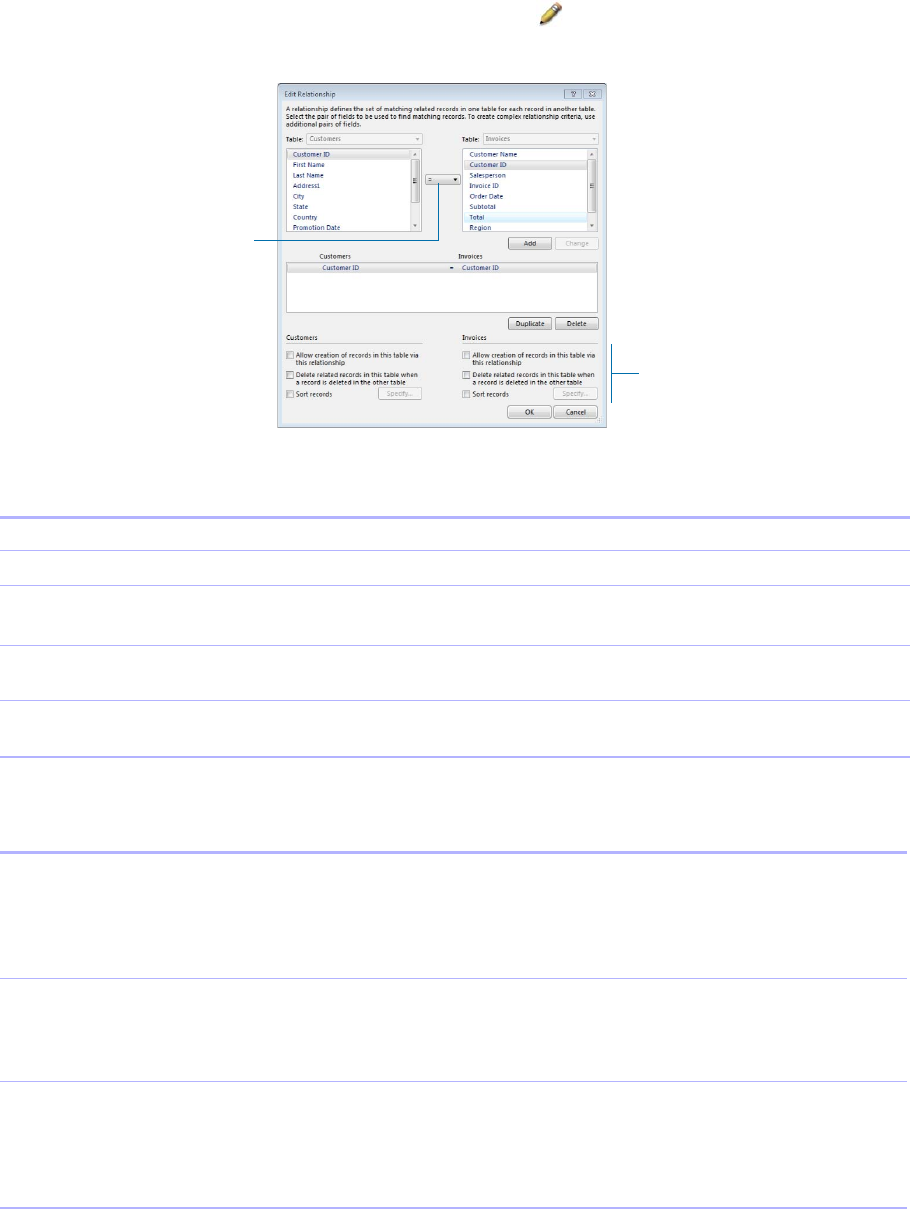Select the Customer ID = Customer ID pair row
The image size is (910, 1209).
(442, 268)
